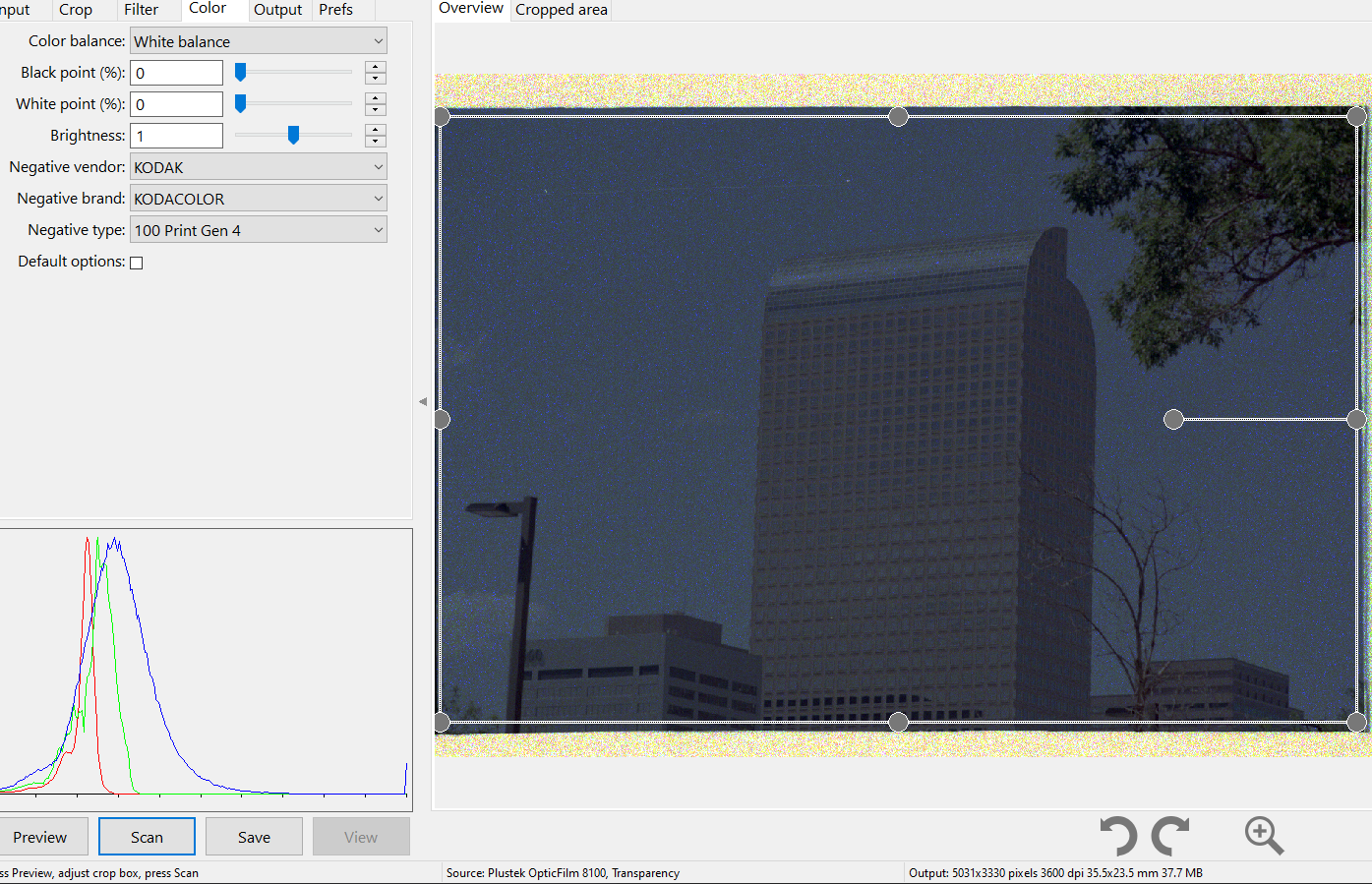Click the 'Negative vendor:' label

click(x=67, y=167)
